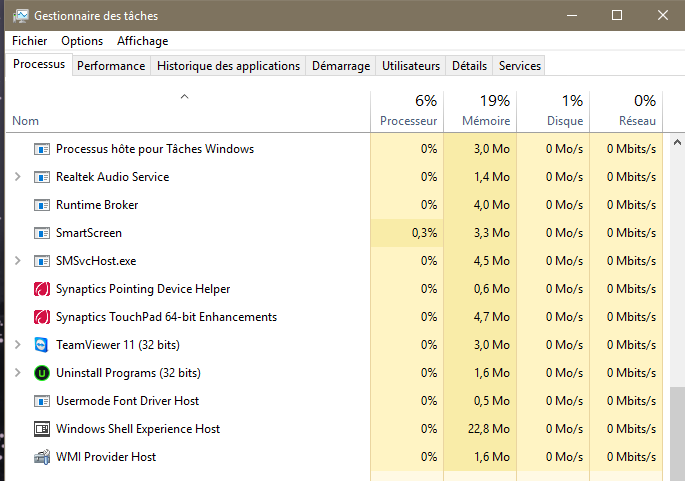Expand the SMSvcHost.exe process group
685x481 pixels.
point(17,261)
